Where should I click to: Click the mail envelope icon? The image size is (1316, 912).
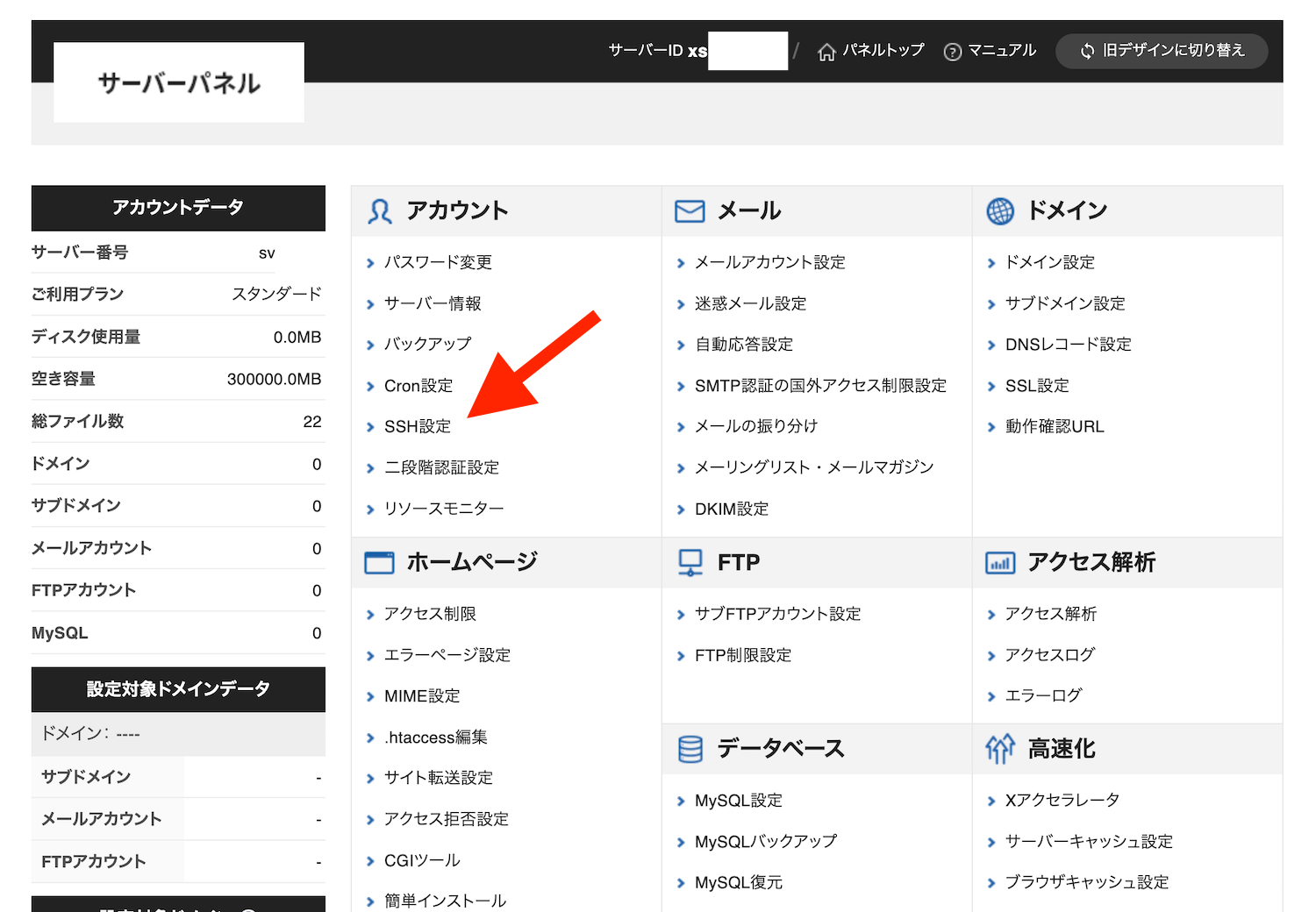[x=690, y=210]
